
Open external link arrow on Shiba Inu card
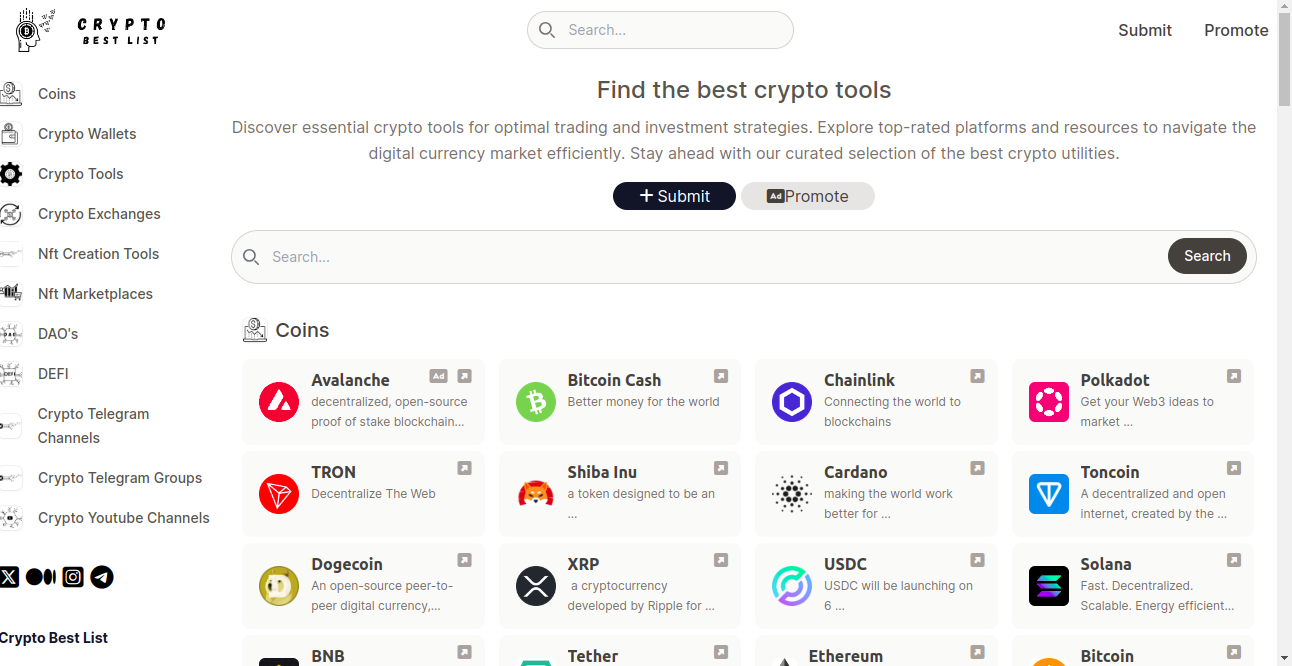(x=721, y=468)
